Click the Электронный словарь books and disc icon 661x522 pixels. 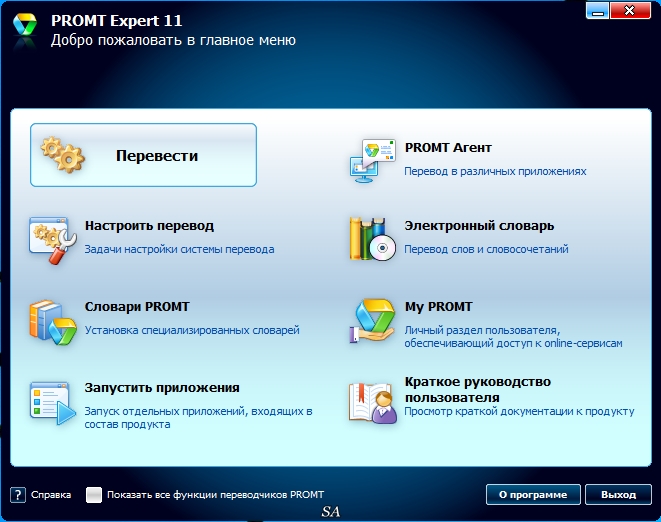point(373,239)
